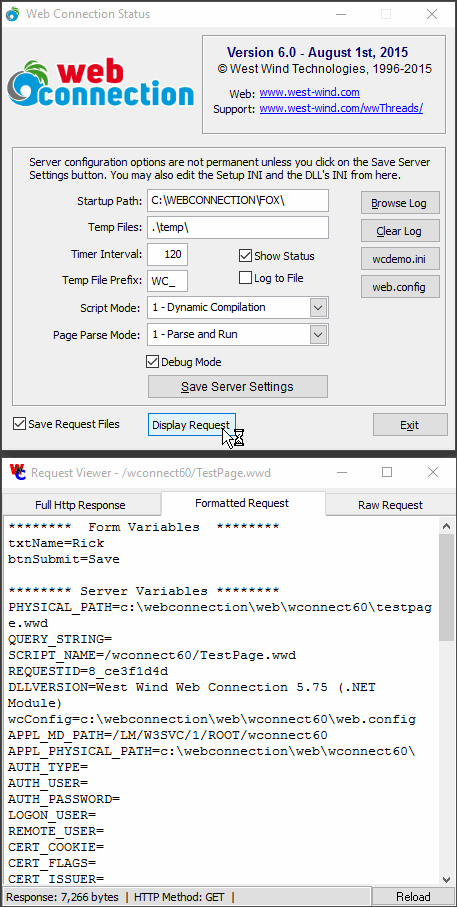
Task: Enable the Log to File checkbox
Action: 245,278
